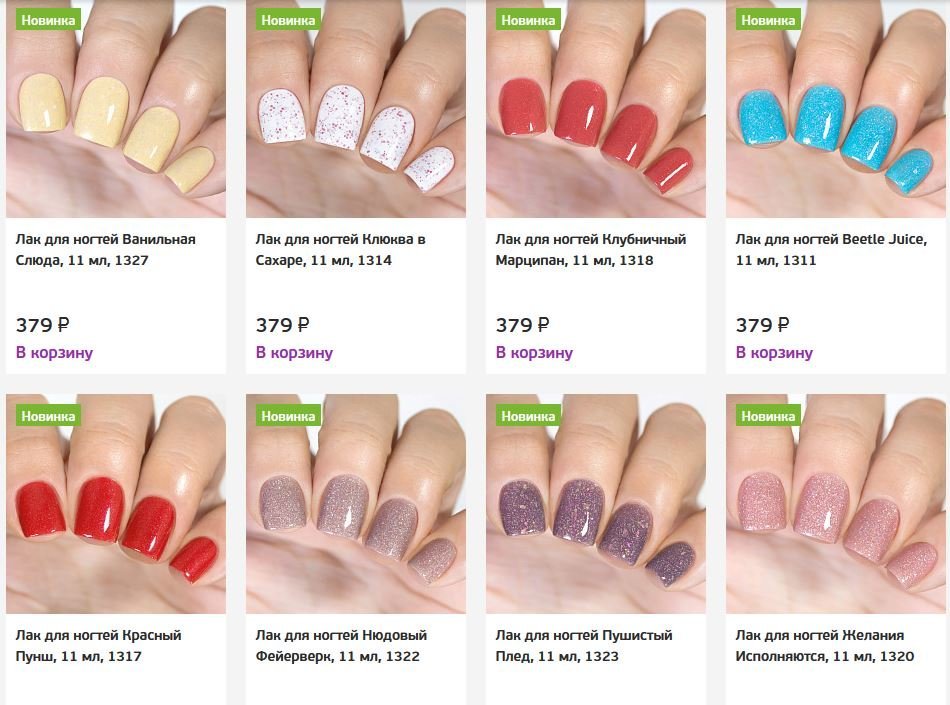The width and height of the screenshot is (950, 705).
Task: Open the Beetle Juice blue polish photo
Action: [835, 109]
